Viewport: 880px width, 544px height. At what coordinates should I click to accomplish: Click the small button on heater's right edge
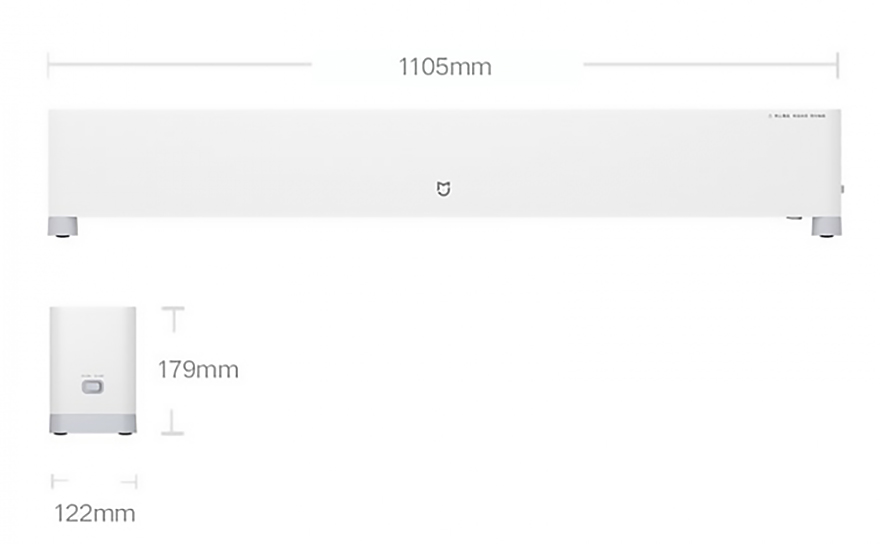pyautogui.click(x=842, y=187)
